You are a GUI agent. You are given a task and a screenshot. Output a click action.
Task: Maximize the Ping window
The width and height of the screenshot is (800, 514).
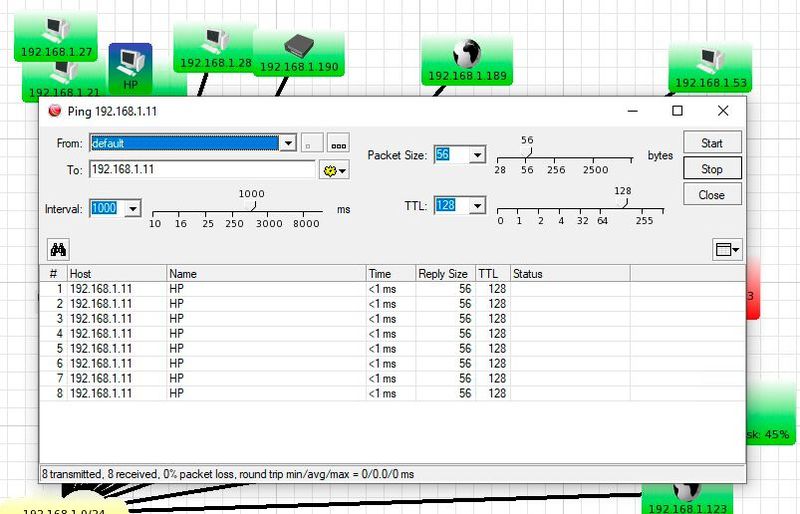click(x=677, y=111)
